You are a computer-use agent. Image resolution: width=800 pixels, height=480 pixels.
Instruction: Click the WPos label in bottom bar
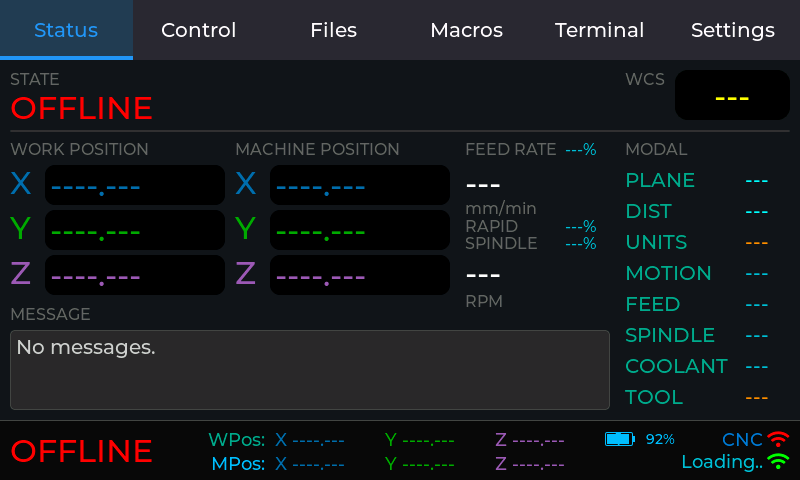point(237,440)
